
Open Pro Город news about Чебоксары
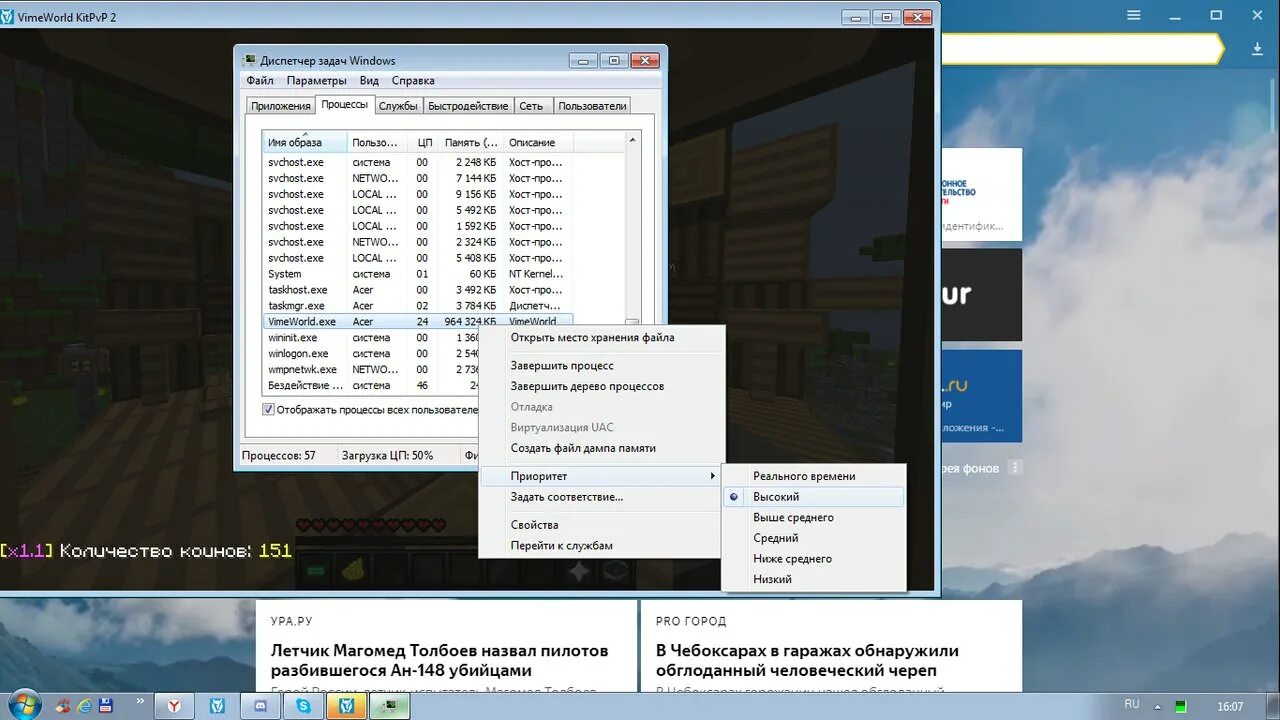[807, 661]
